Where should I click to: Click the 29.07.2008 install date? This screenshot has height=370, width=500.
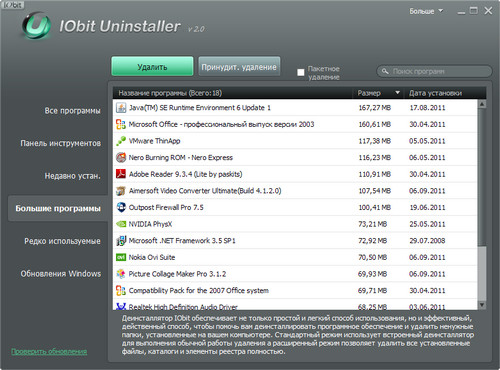pyautogui.click(x=427, y=241)
